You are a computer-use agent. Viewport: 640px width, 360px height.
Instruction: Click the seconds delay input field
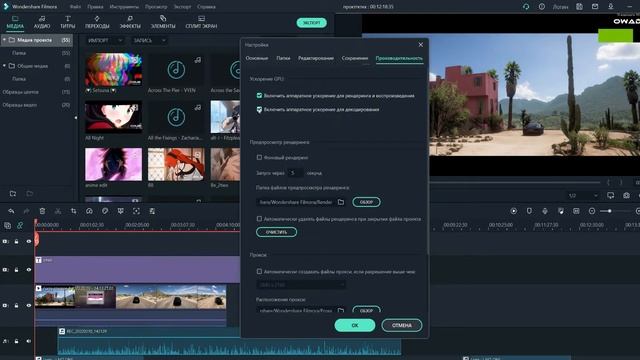click(x=295, y=173)
